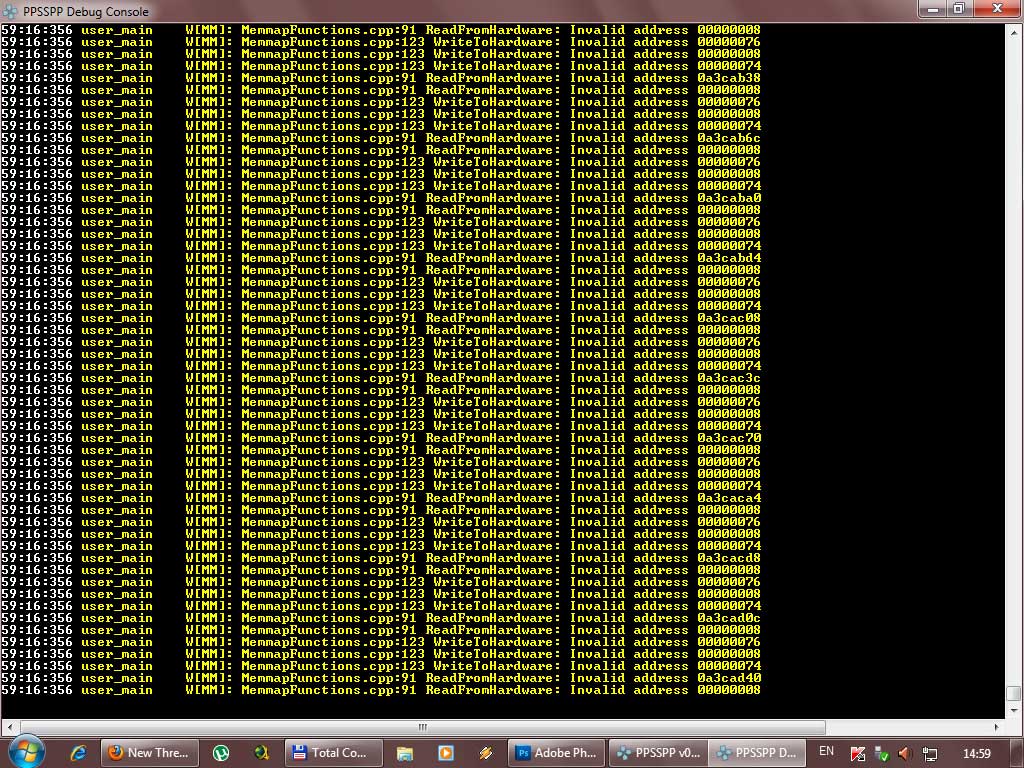Click the horizontal scrollbar thumb
This screenshot has width=1024, height=768.
(x=422, y=728)
